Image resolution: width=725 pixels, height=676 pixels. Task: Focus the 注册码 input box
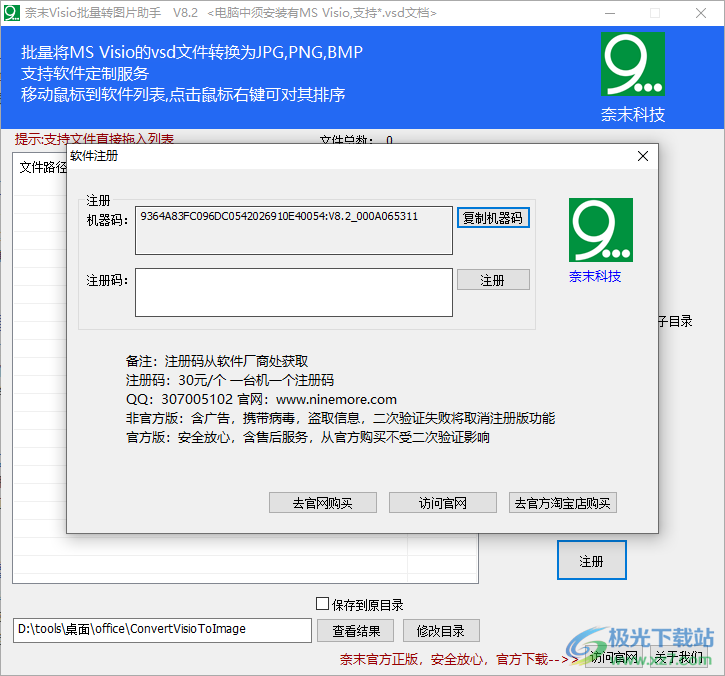(x=294, y=292)
